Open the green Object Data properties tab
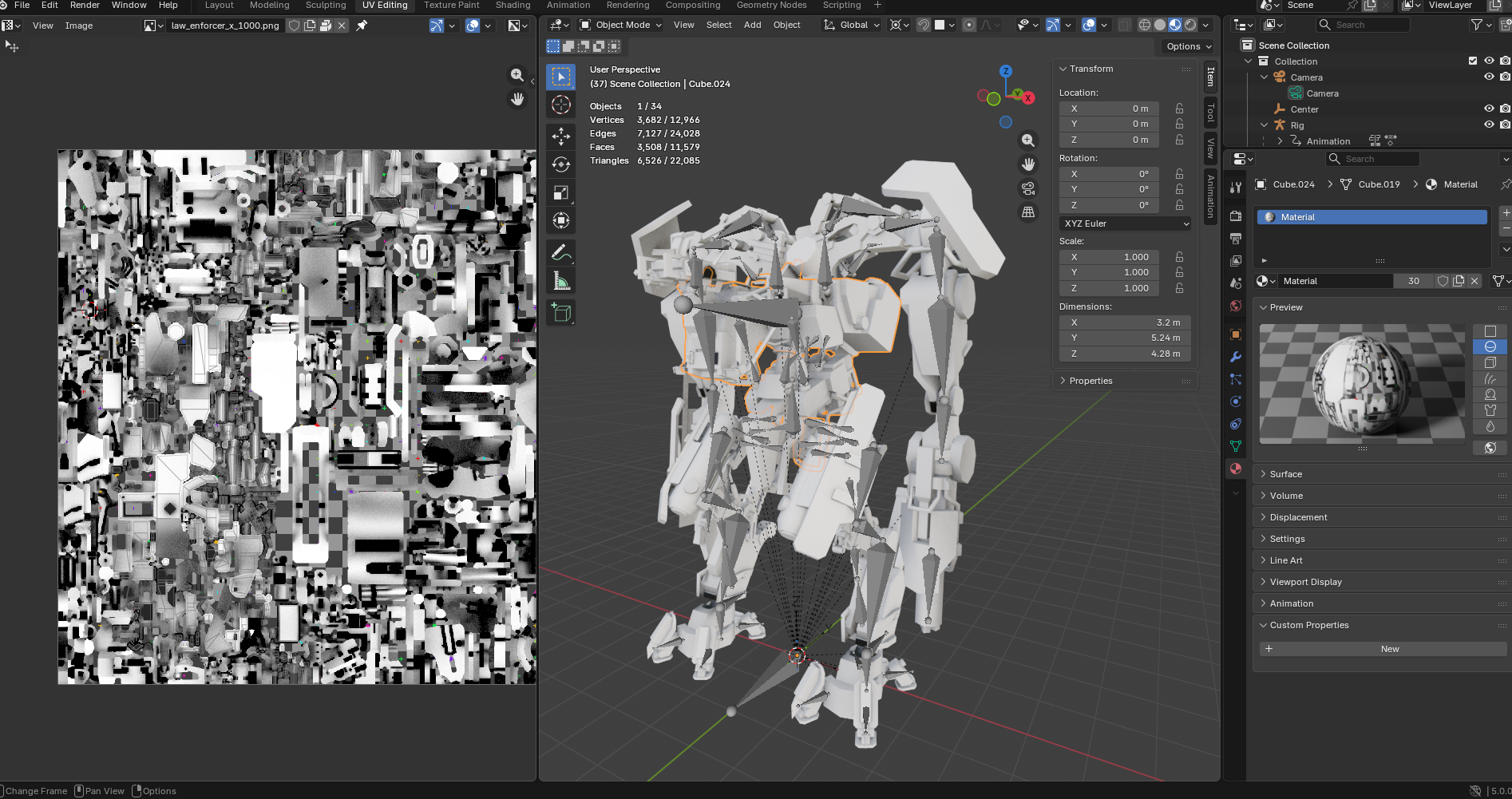 [1235, 446]
